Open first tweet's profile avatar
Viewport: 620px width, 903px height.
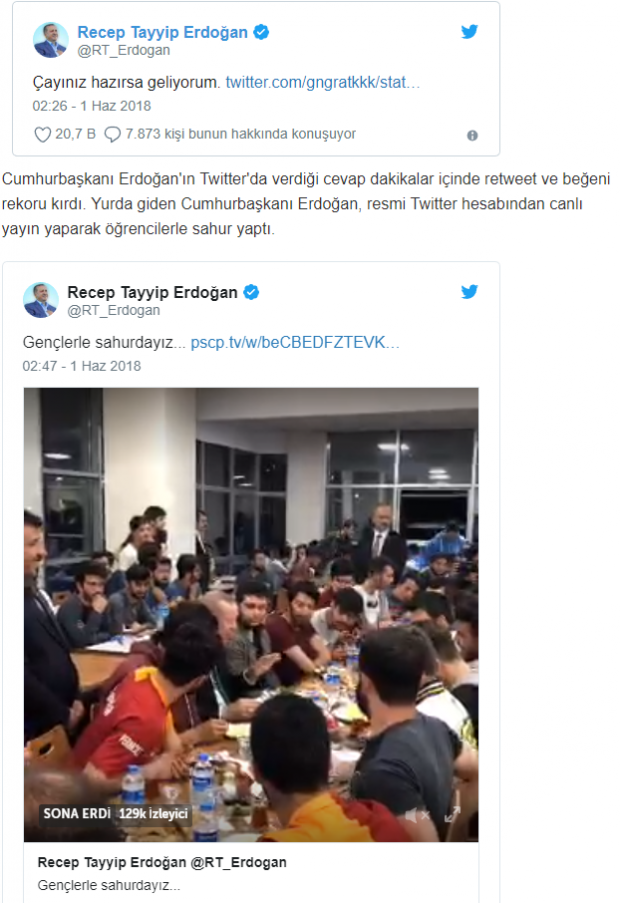pos(51,40)
